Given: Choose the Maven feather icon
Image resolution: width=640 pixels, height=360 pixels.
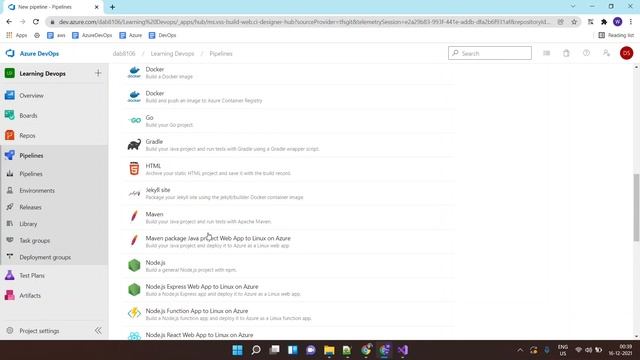Looking at the screenshot, I should point(134,217).
